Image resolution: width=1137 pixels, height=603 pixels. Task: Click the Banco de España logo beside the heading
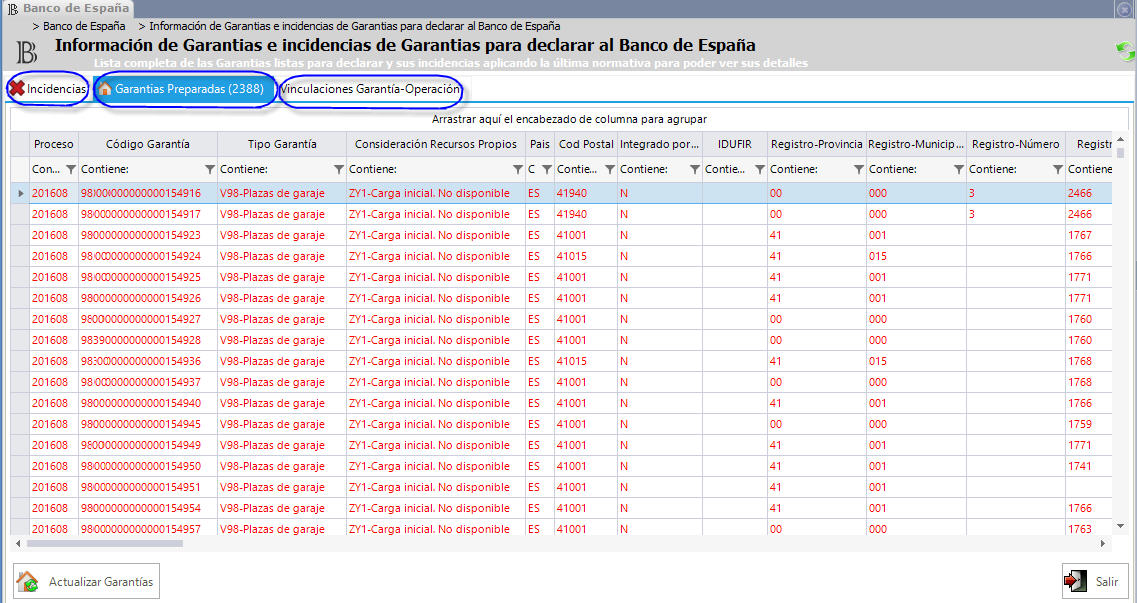(27, 52)
